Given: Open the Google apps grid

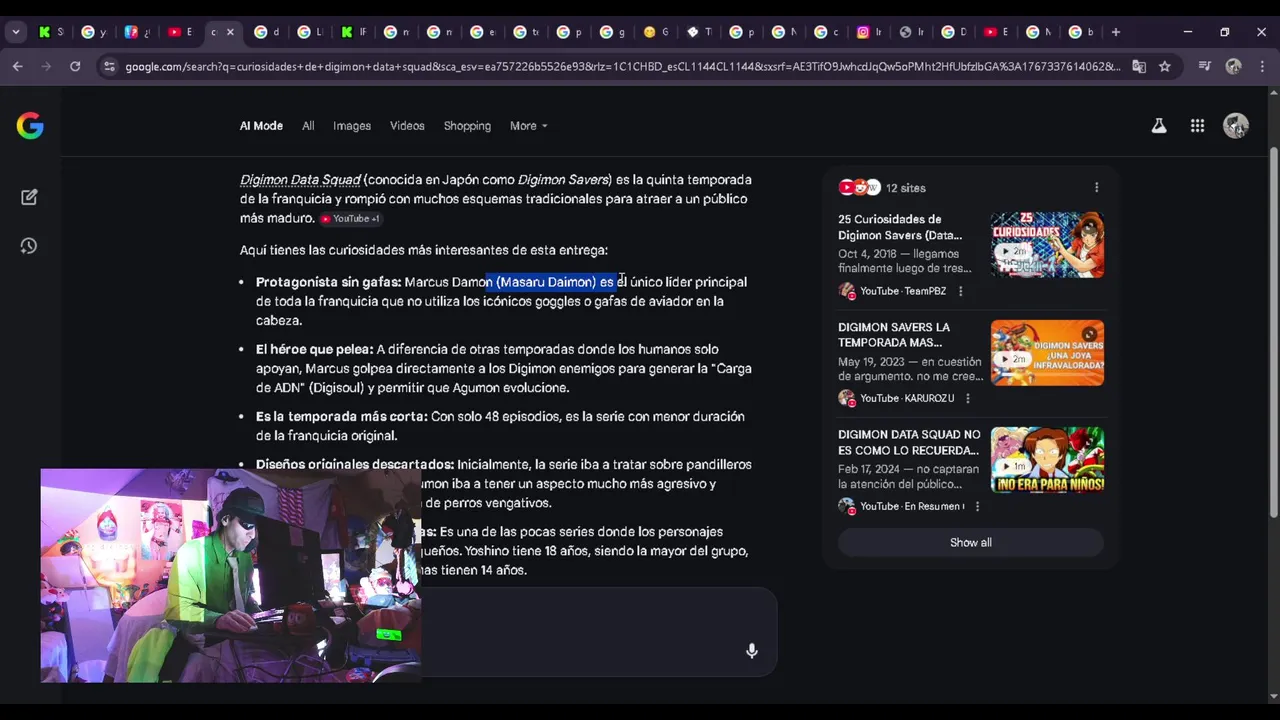Looking at the screenshot, I should [x=1197, y=126].
